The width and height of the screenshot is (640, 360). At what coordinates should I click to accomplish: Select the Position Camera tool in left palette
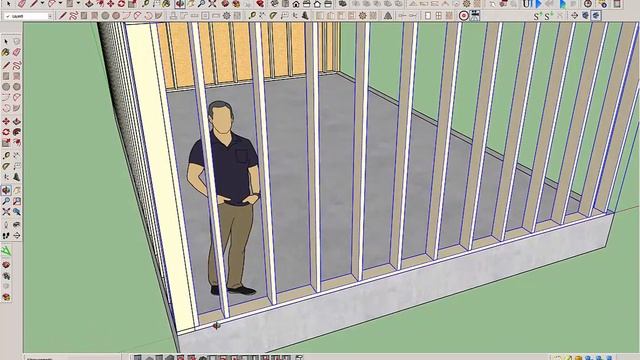click(6, 225)
